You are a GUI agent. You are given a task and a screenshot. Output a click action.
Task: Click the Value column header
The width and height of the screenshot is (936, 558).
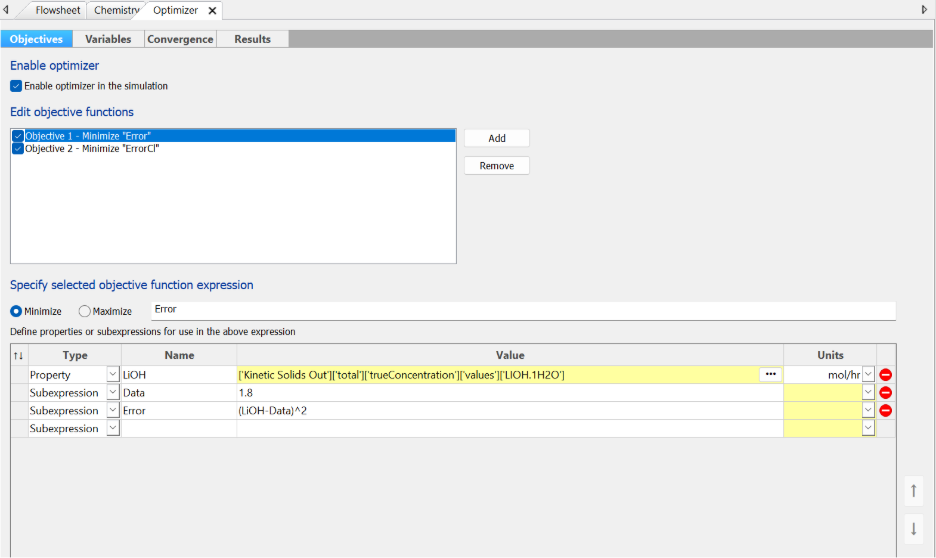(510, 355)
